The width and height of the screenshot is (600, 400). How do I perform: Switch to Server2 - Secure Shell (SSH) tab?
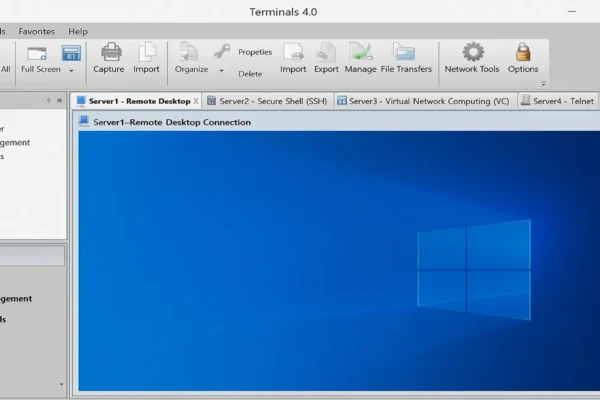pyautogui.click(x=267, y=101)
